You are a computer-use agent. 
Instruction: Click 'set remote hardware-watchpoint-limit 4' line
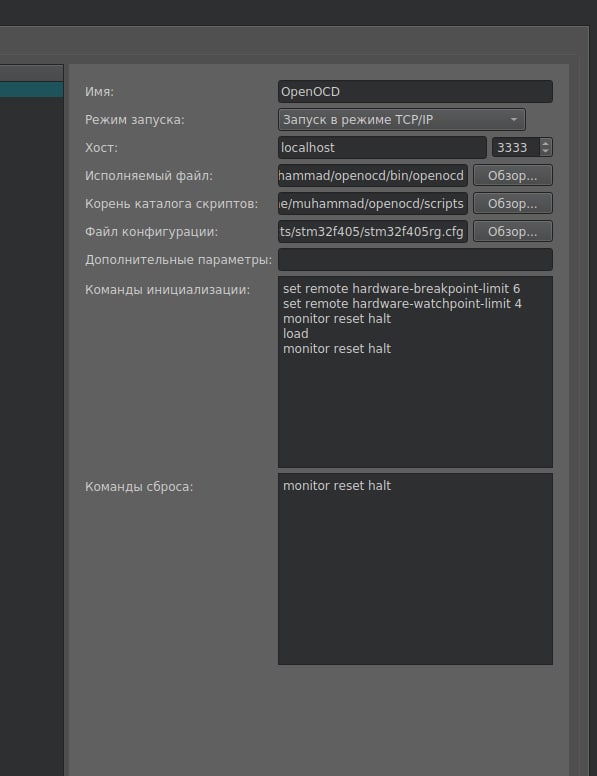click(x=402, y=303)
